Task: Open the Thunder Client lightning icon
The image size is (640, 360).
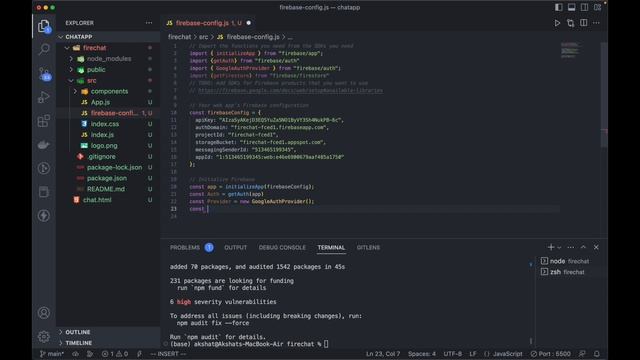Action: pos(44,216)
